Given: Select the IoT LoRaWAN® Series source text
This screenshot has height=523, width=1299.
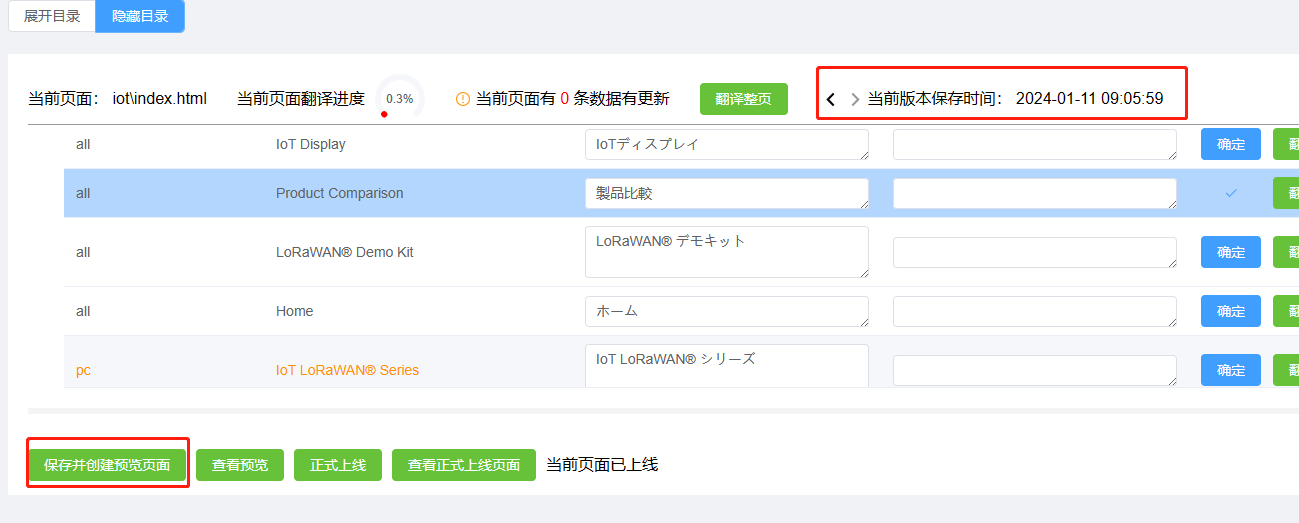Looking at the screenshot, I should point(347,370).
